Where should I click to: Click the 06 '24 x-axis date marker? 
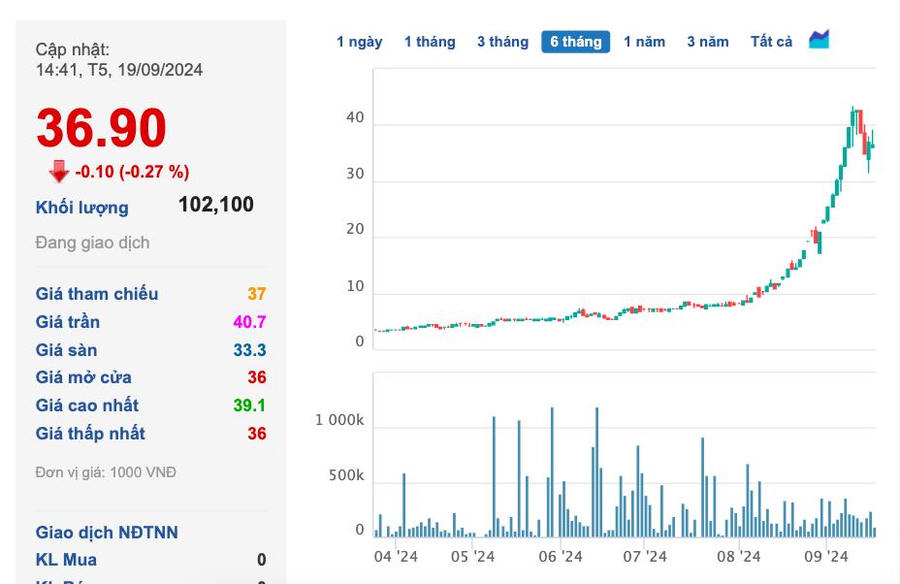click(560, 557)
